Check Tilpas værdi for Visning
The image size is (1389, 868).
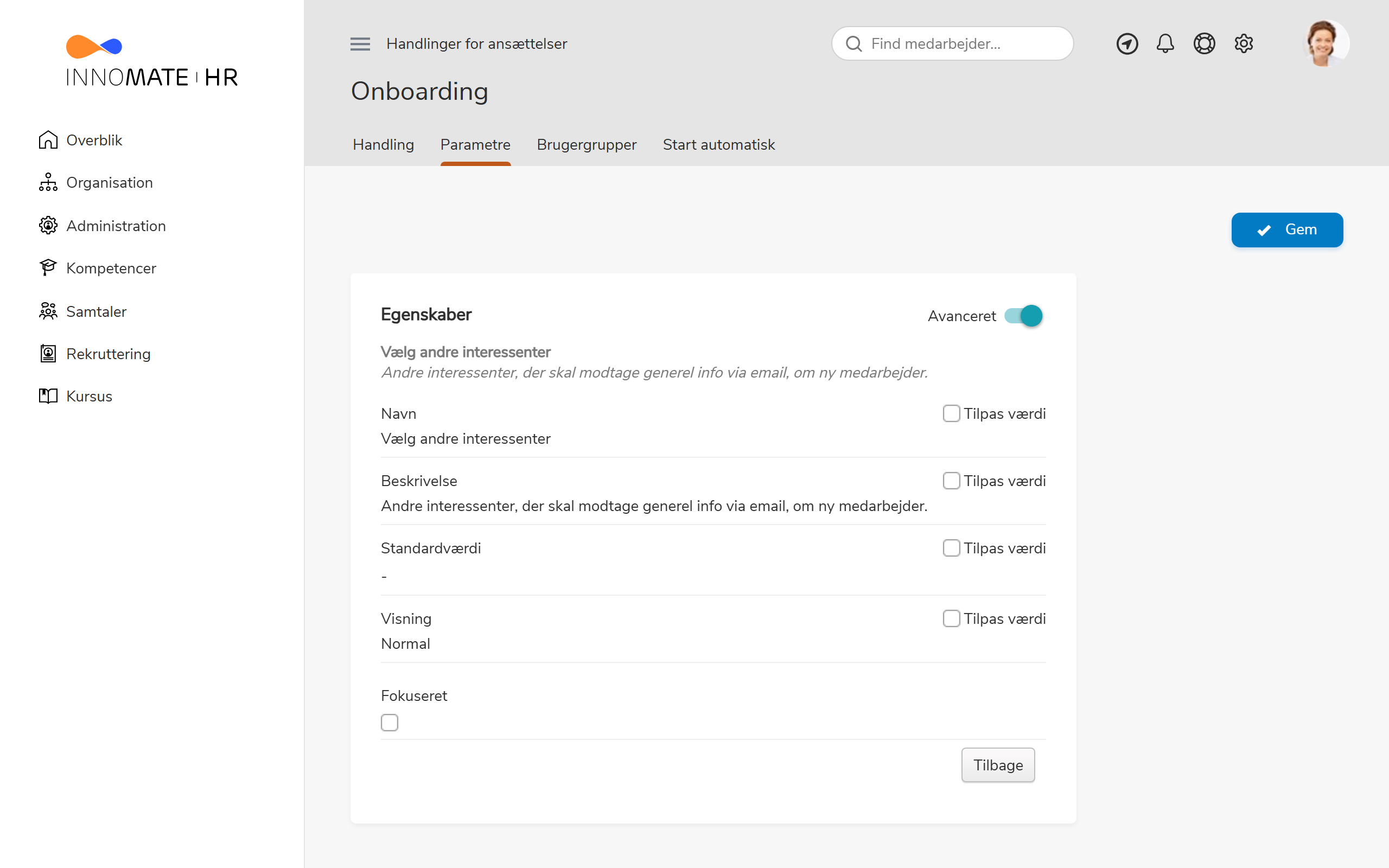(x=951, y=618)
